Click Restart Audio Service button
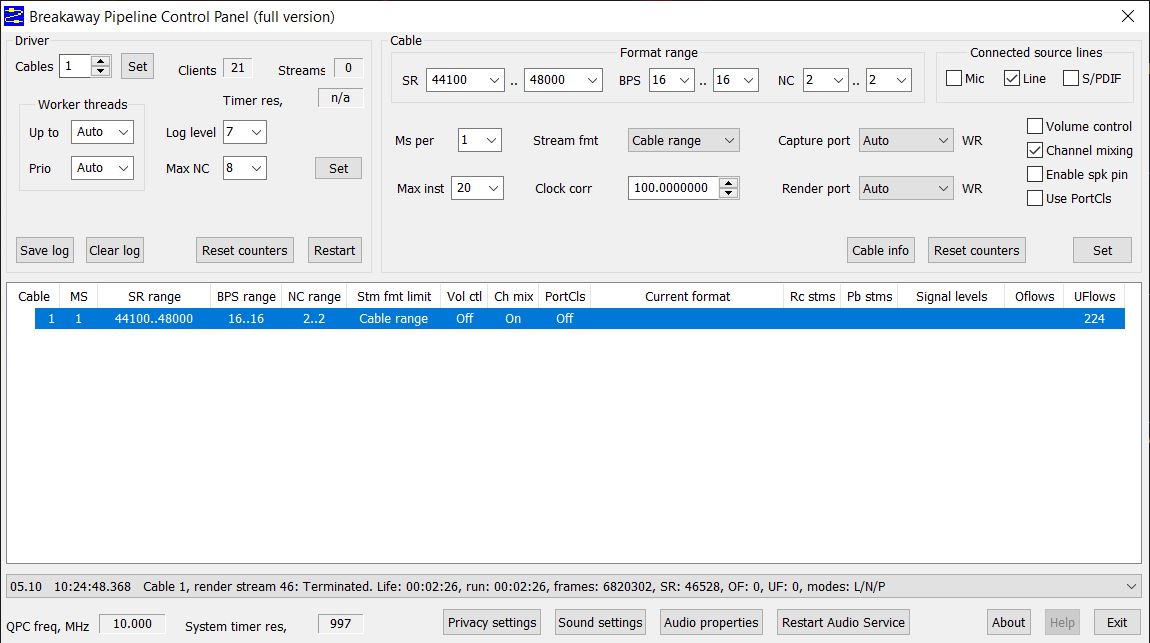This screenshot has height=643, width=1150. pos(843,622)
